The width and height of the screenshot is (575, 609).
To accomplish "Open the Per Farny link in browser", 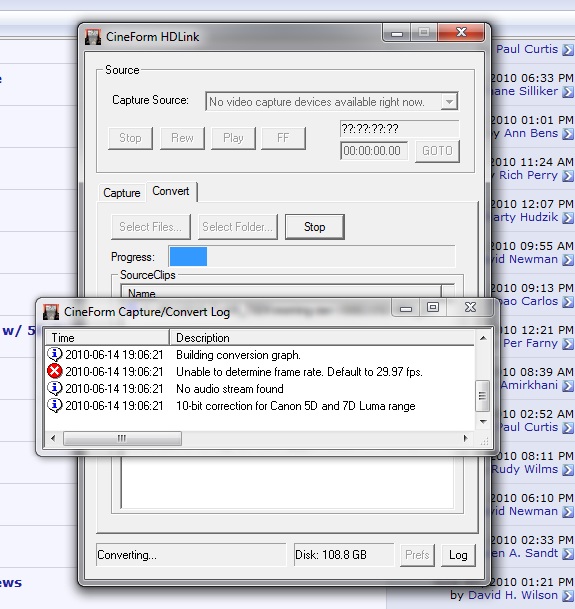I will 530,343.
